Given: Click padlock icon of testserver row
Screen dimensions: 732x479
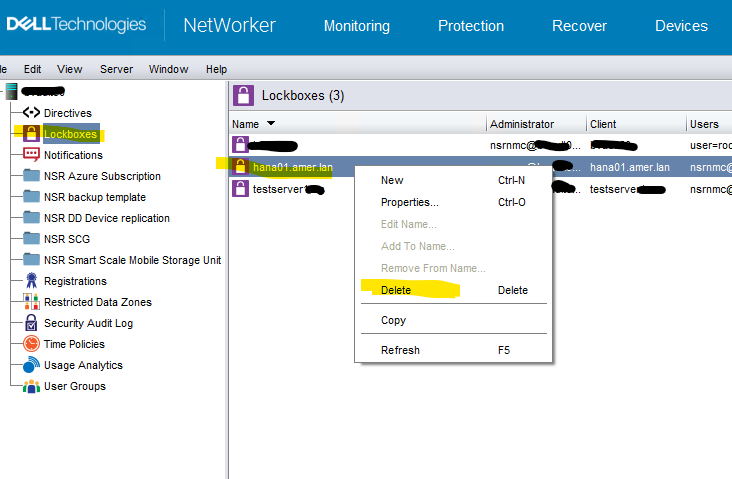Looking at the screenshot, I should [240, 189].
